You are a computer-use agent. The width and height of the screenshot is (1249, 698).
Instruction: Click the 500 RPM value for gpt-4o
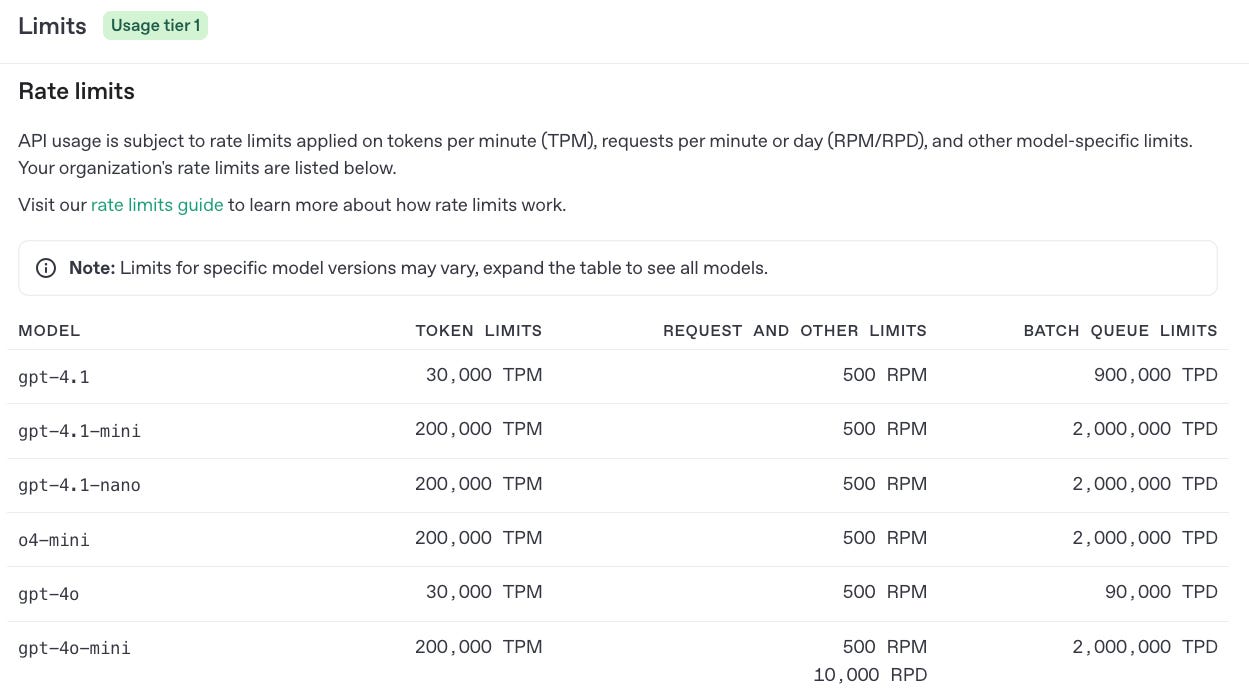tap(885, 592)
